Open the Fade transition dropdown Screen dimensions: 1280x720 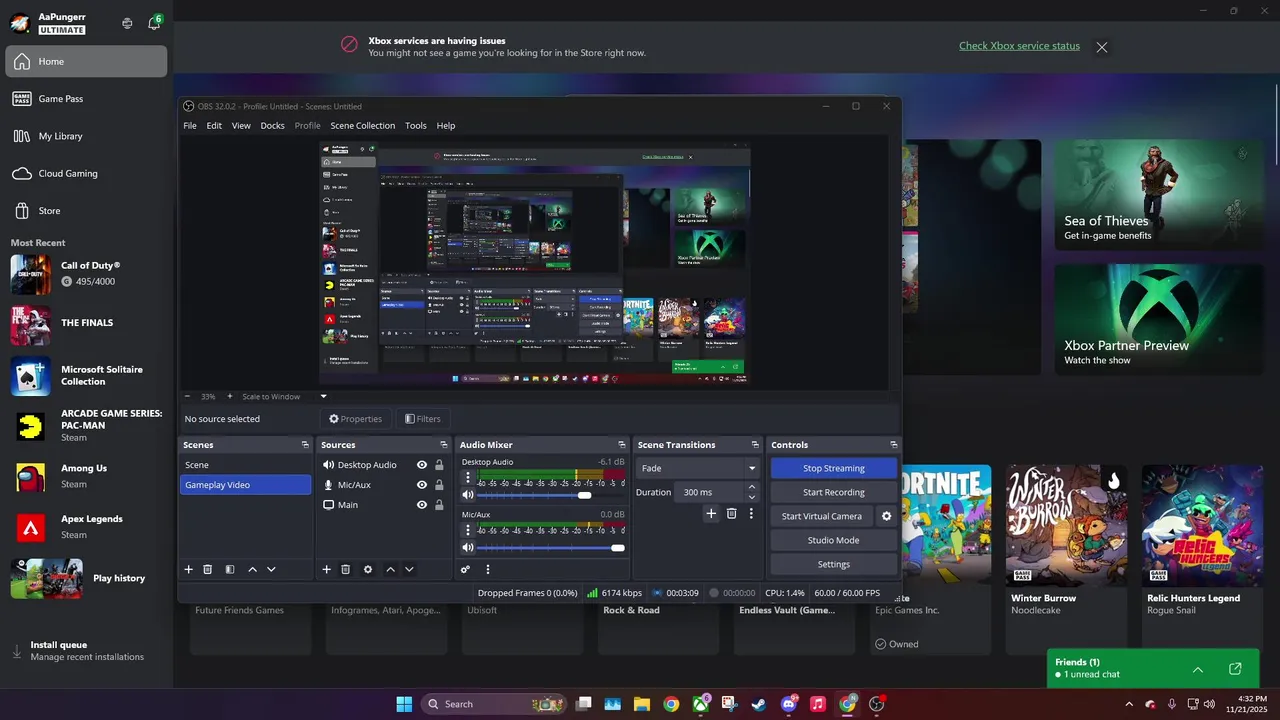click(x=698, y=468)
